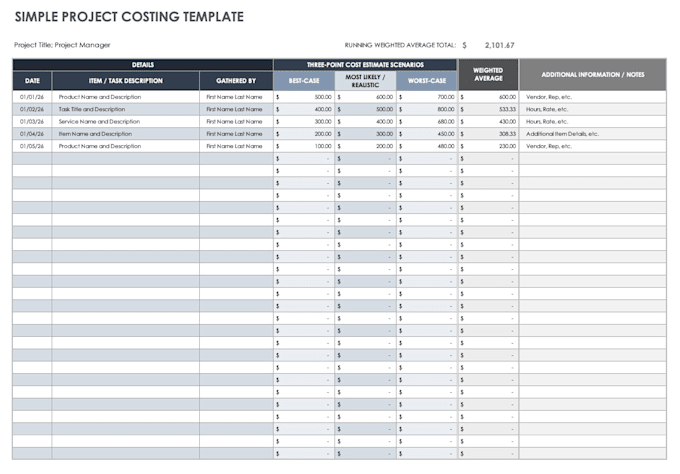Select the Most Likely / Realistic header
This screenshot has width=680, height=474.
[365, 81]
